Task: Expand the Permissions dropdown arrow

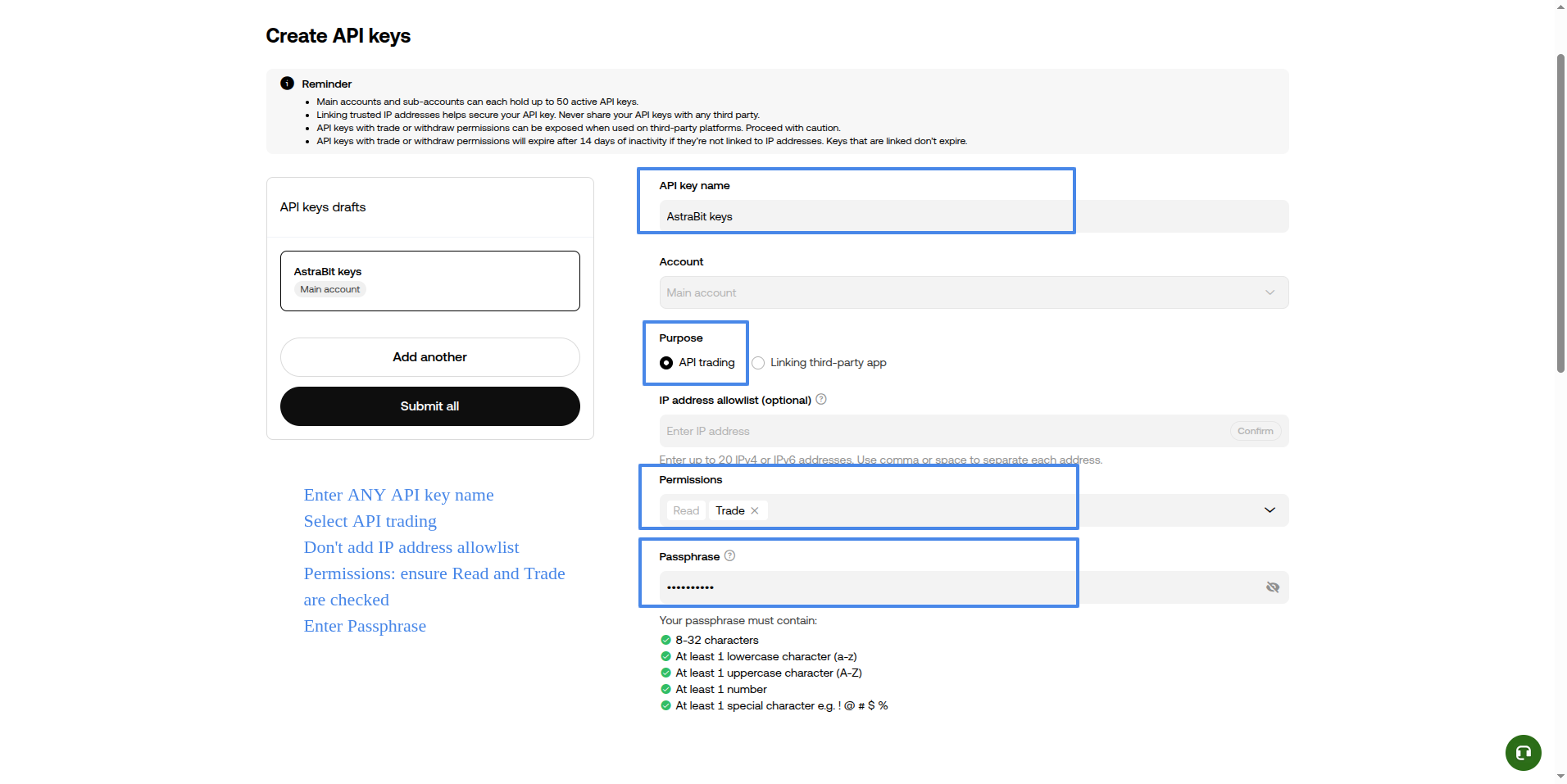Action: 1269,510
